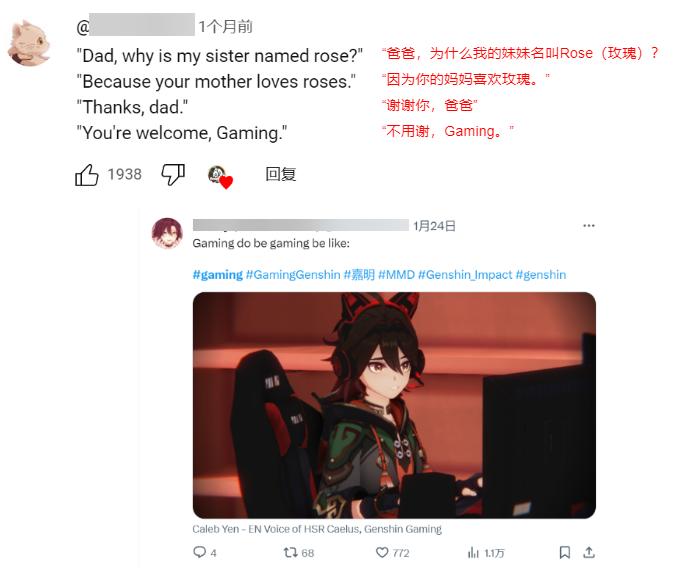Open the #MMD hashtag
Image resolution: width=689 pixels, height=571 pixels.
pyautogui.click(x=396, y=275)
